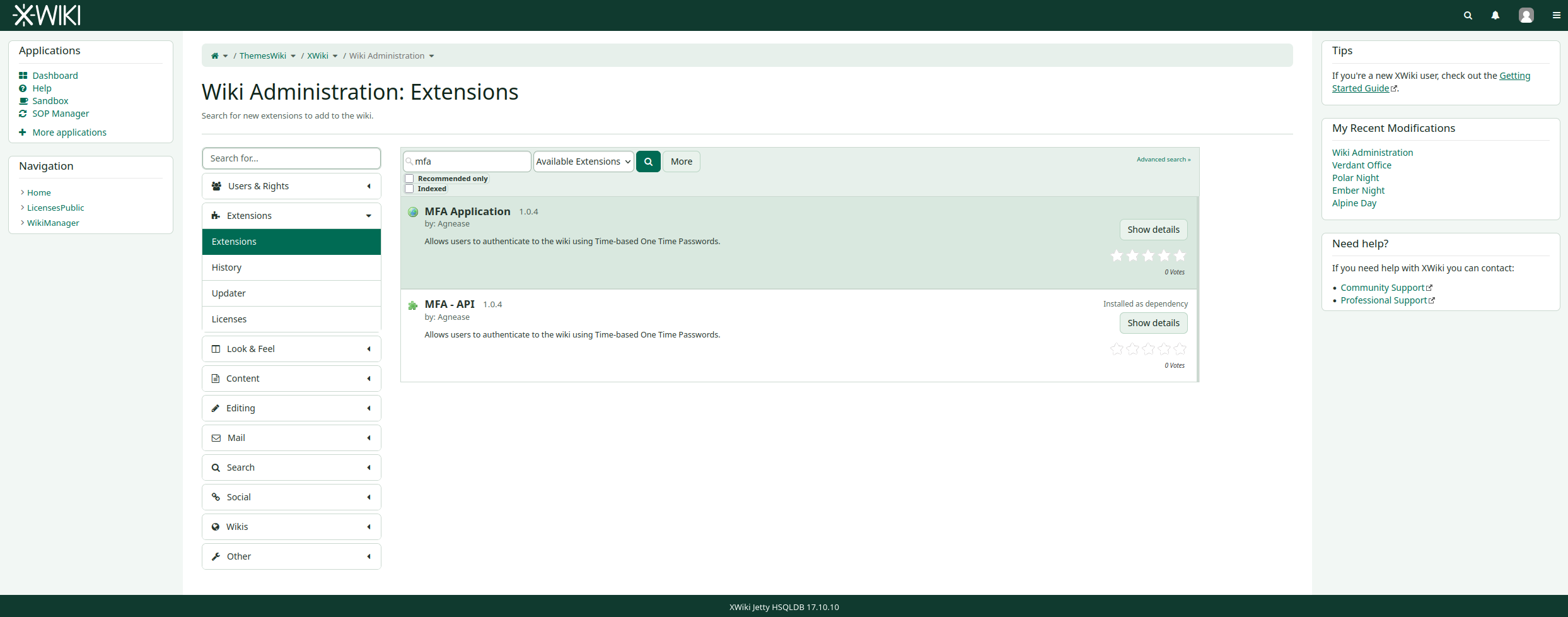Rate MFA - API with the fifth star
This screenshot has height=617, width=1568.
click(x=1180, y=349)
